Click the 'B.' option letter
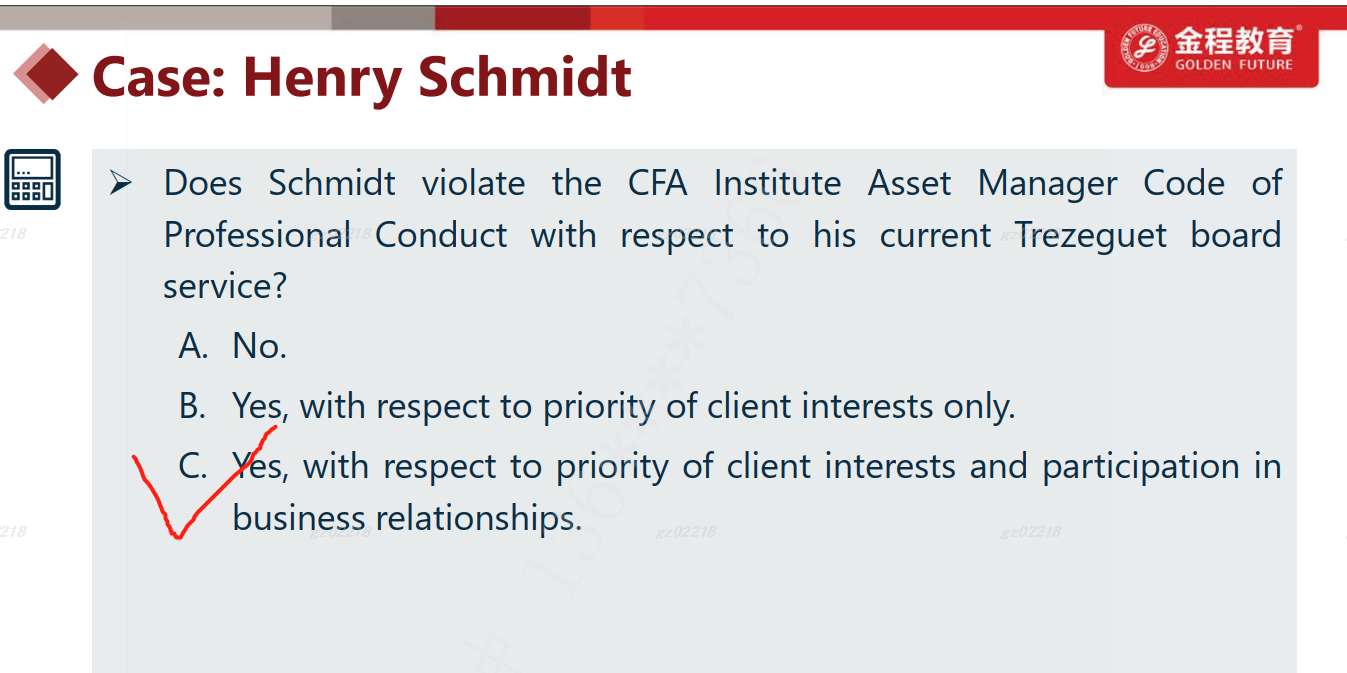The image size is (1347, 673). click(193, 406)
